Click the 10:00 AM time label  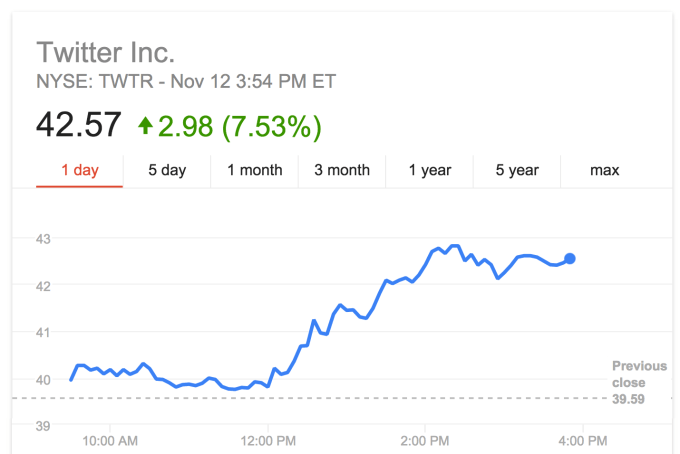[x=111, y=440]
